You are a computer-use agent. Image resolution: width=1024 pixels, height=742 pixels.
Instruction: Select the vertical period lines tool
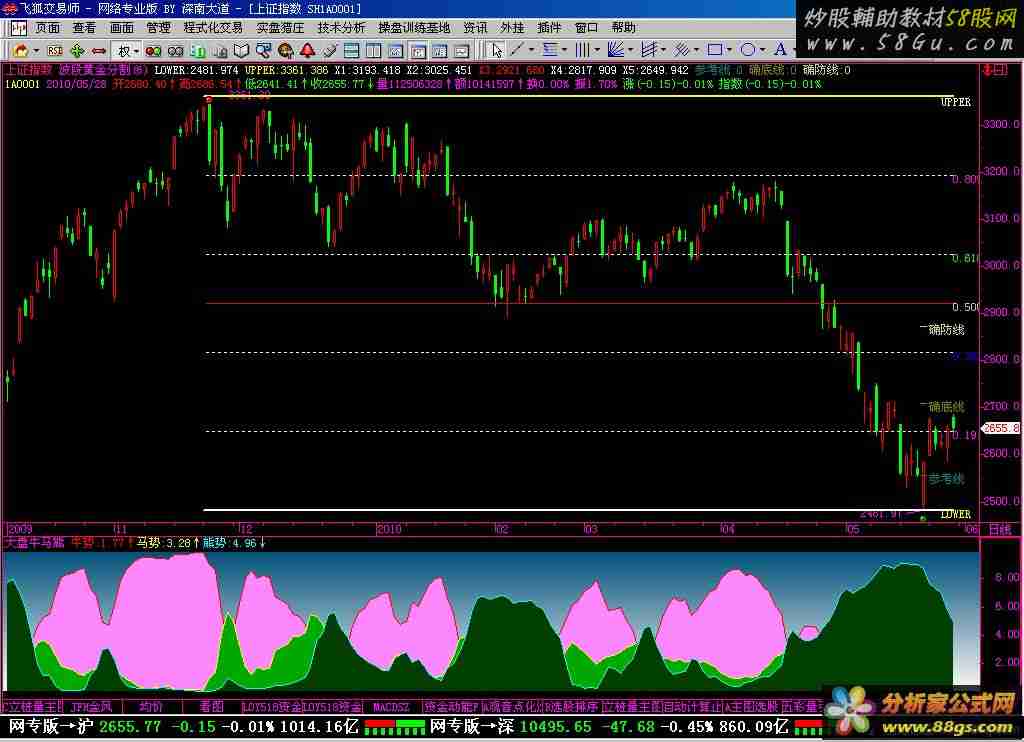click(x=582, y=50)
